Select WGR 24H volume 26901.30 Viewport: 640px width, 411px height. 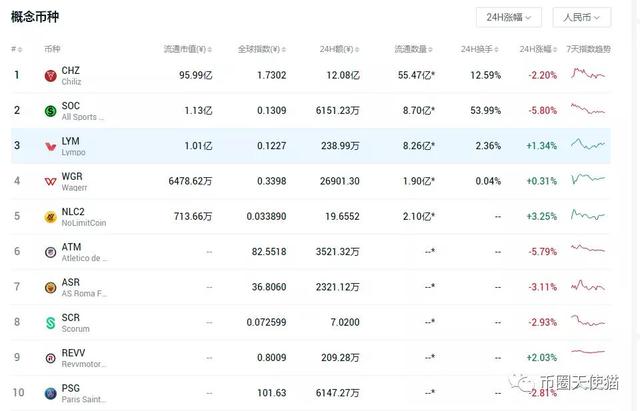coord(340,181)
